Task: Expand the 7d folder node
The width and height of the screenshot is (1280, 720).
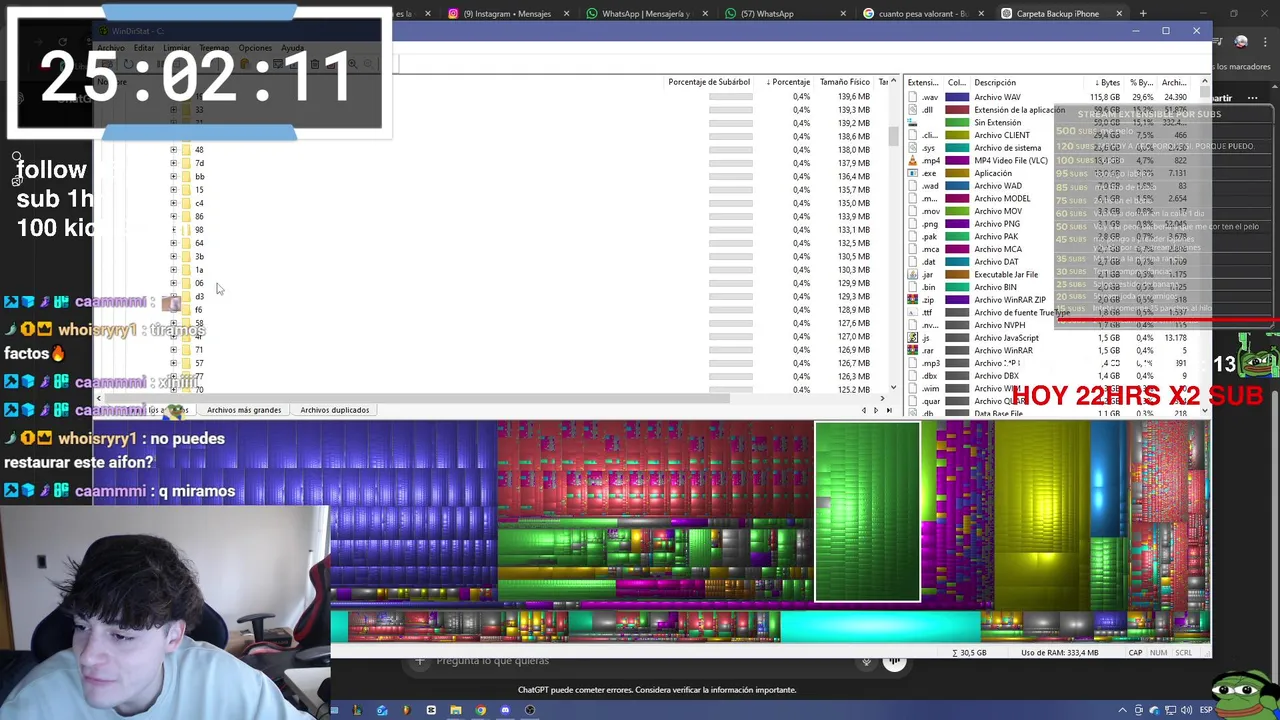Action: tap(173, 163)
